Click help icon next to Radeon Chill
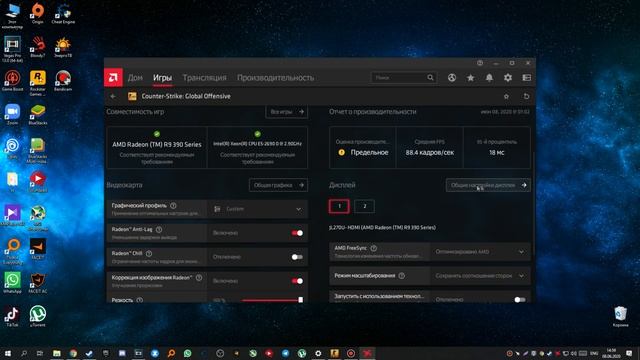Image resolution: width=640 pixels, height=360 pixels. pyautogui.click(x=149, y=253)
